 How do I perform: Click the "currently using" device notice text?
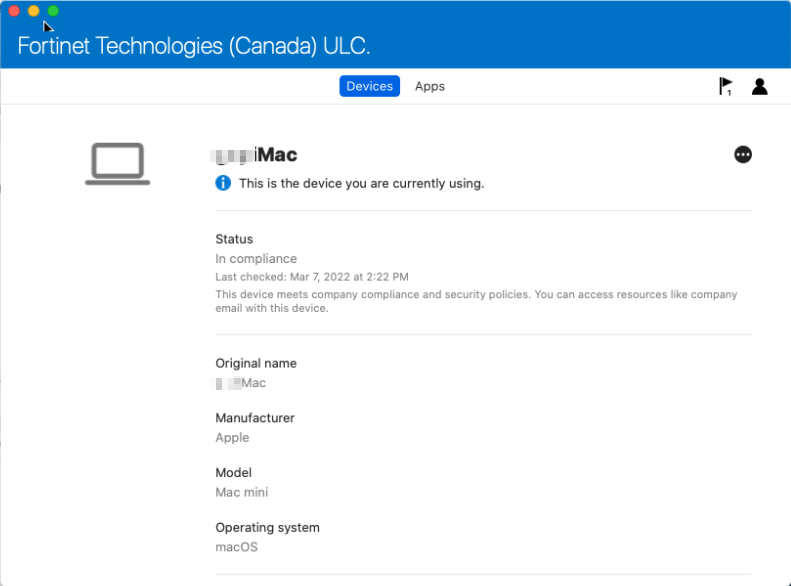pyautogui.click(x=361, y=184)
